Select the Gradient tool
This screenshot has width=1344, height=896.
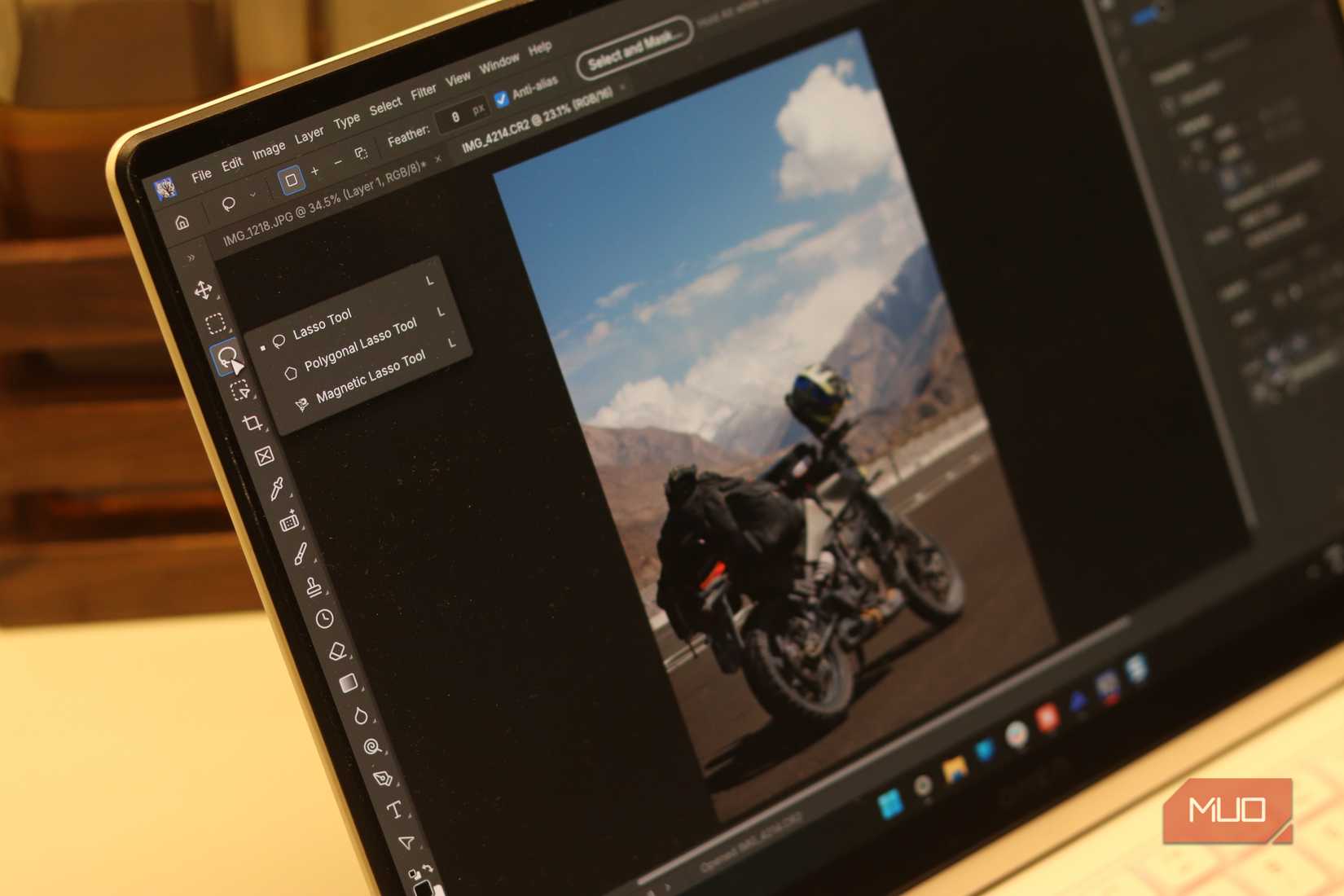349,683
